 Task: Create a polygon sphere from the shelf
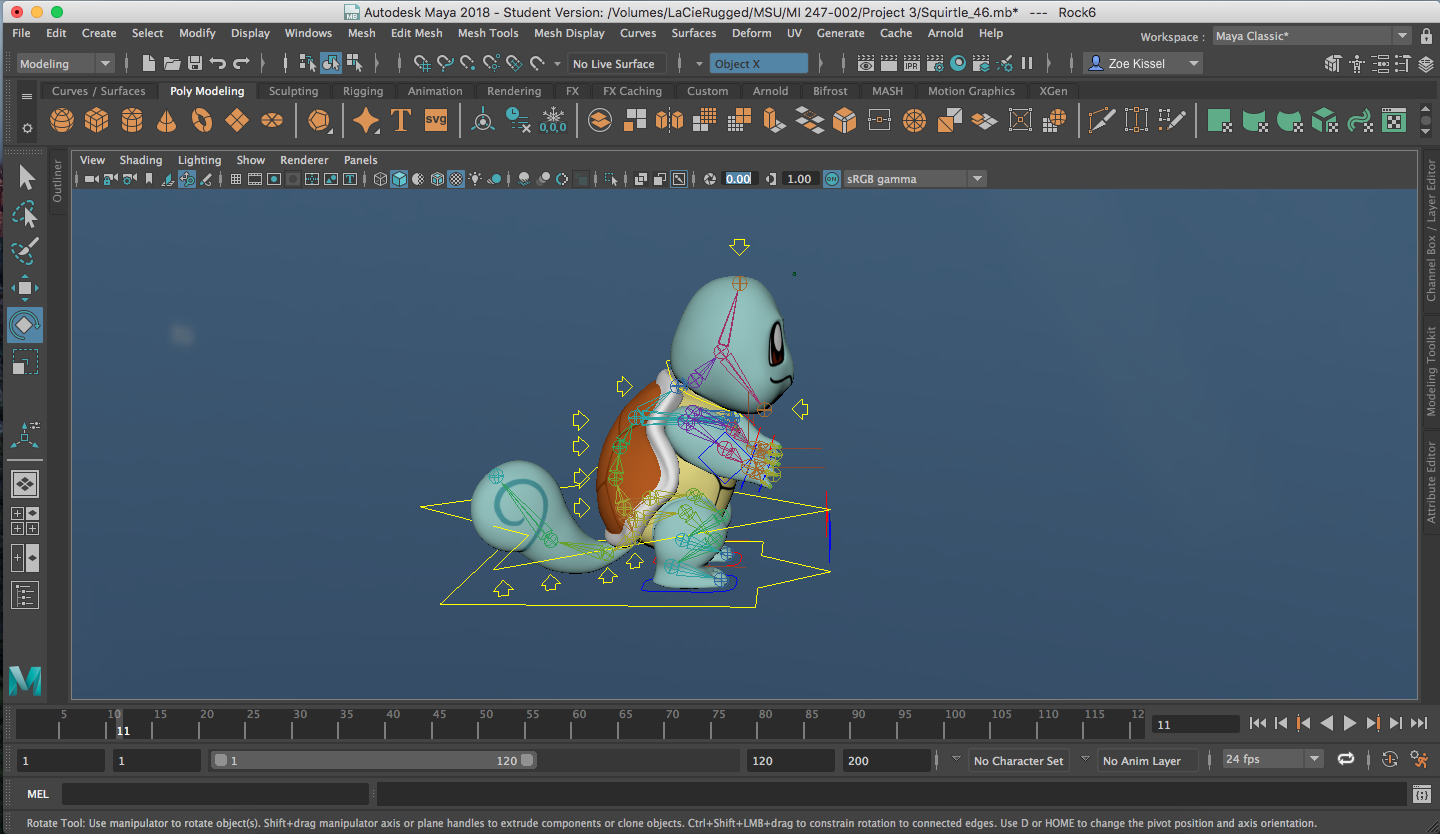(x=62, y=121)
